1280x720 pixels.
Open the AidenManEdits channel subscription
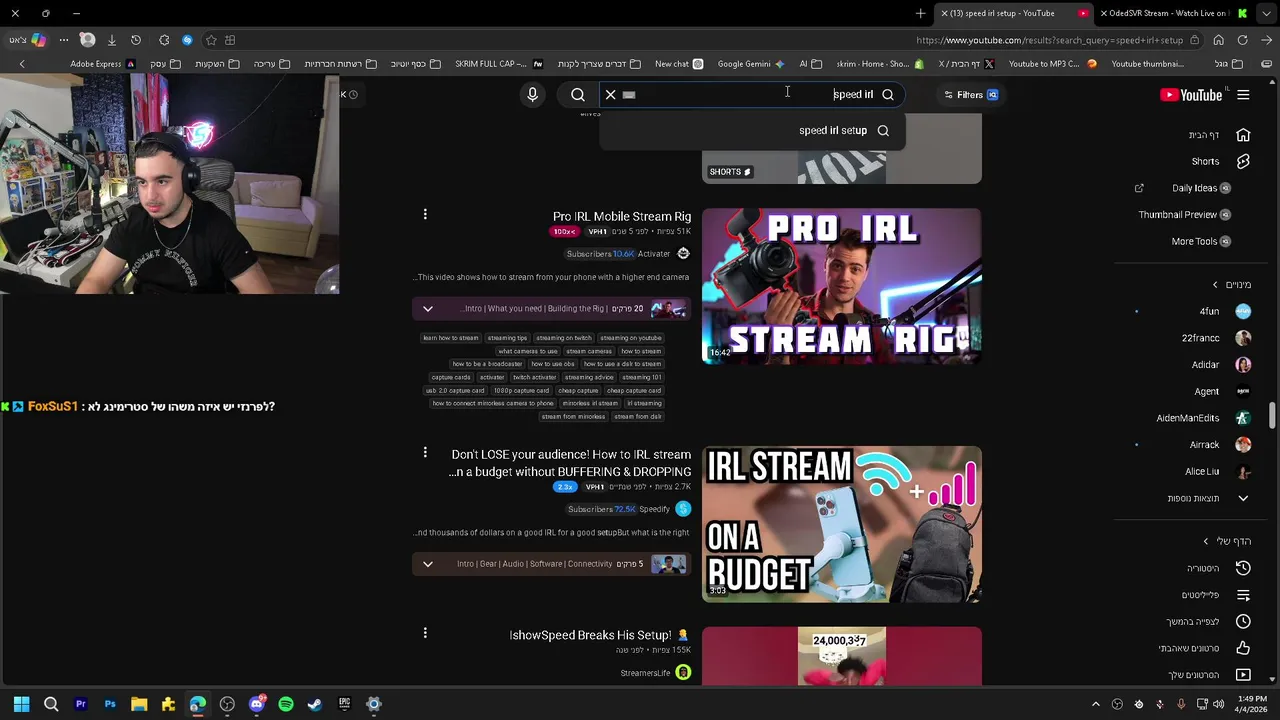1203,418
